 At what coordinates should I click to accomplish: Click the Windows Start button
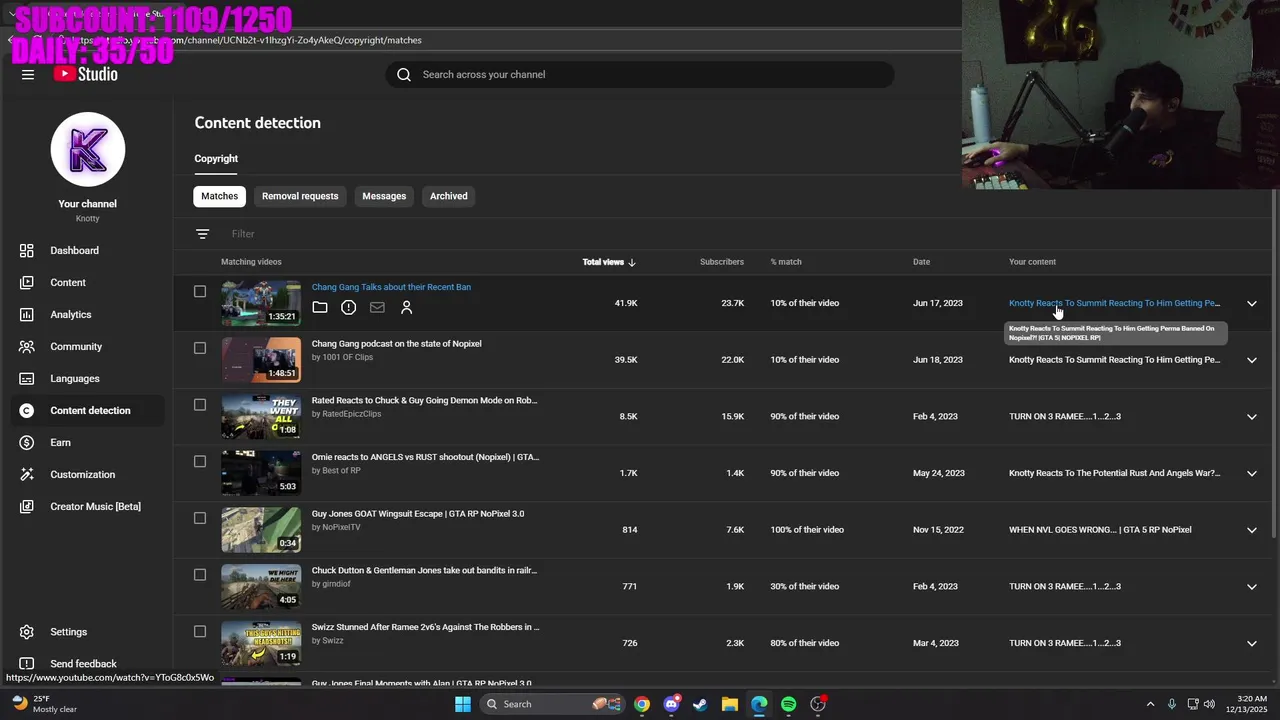pos(463,704)
